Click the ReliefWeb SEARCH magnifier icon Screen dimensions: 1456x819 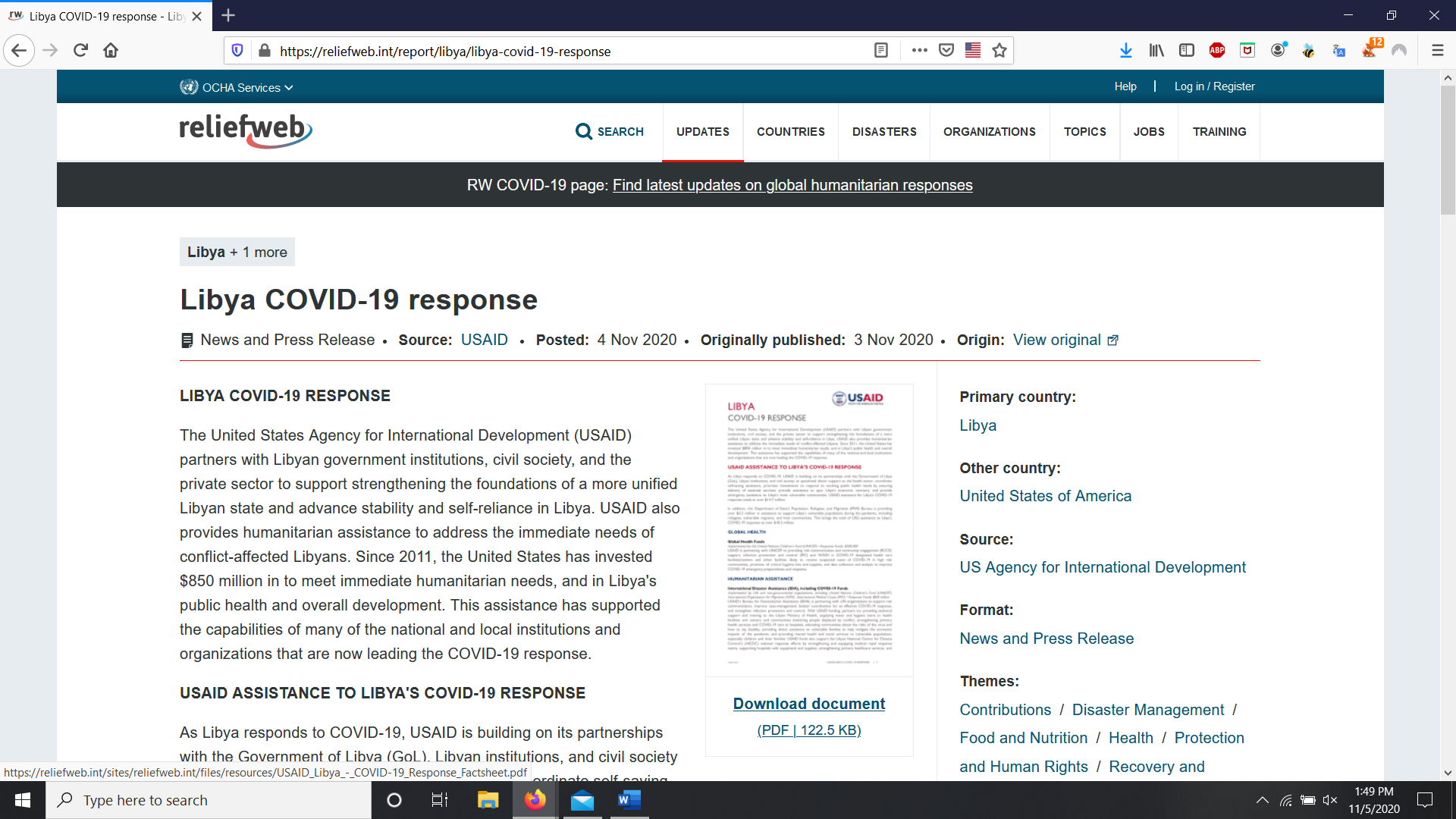point(583,132)
